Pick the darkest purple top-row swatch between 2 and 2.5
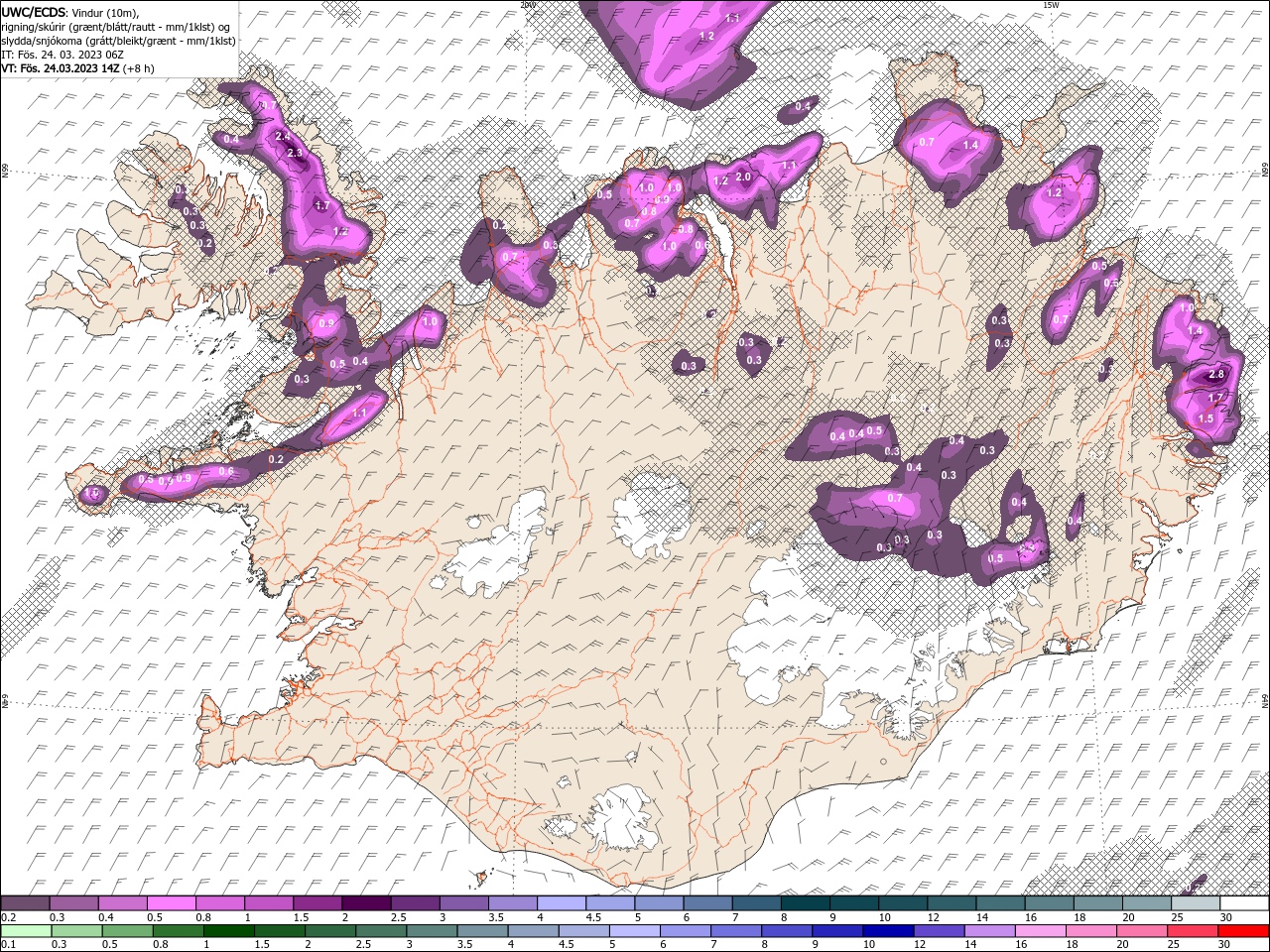1270x952 pixels. pyautogui.click(x=366, y=903)
